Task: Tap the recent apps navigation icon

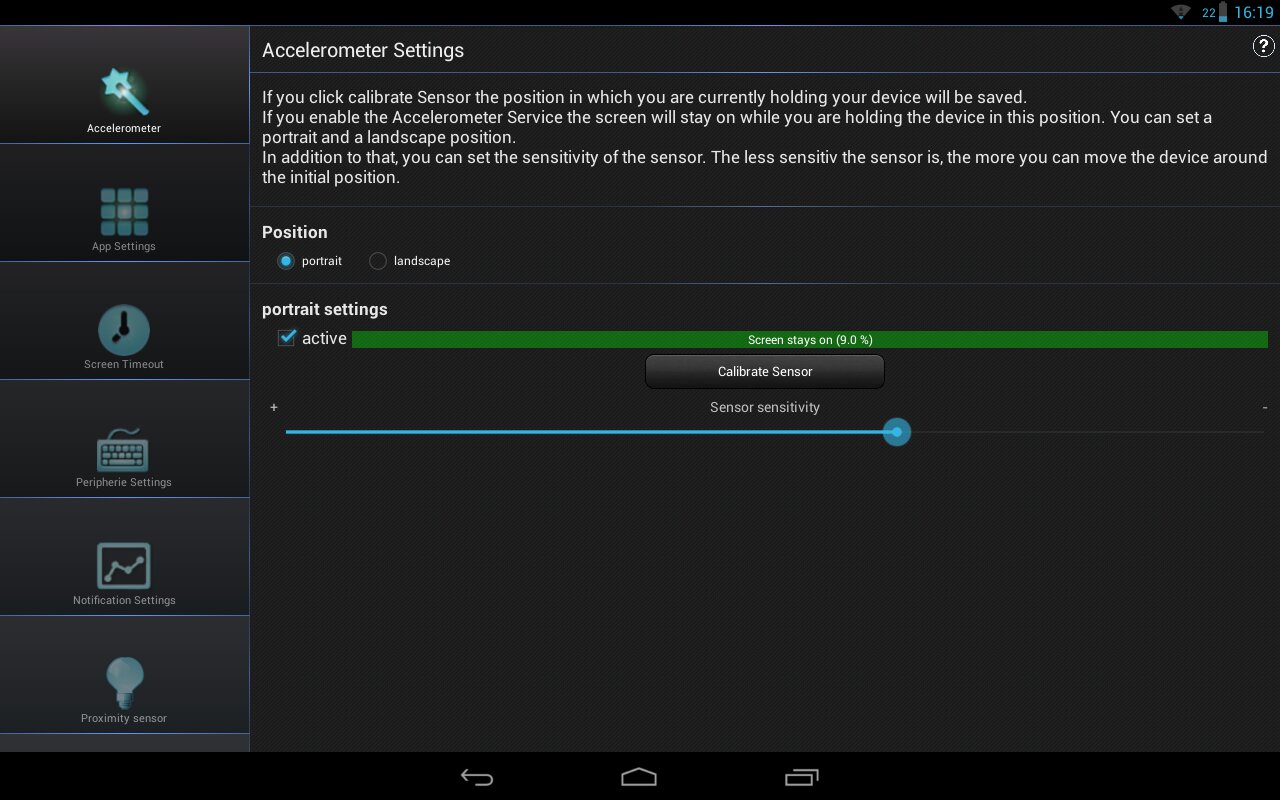Action: coord(801,777)
